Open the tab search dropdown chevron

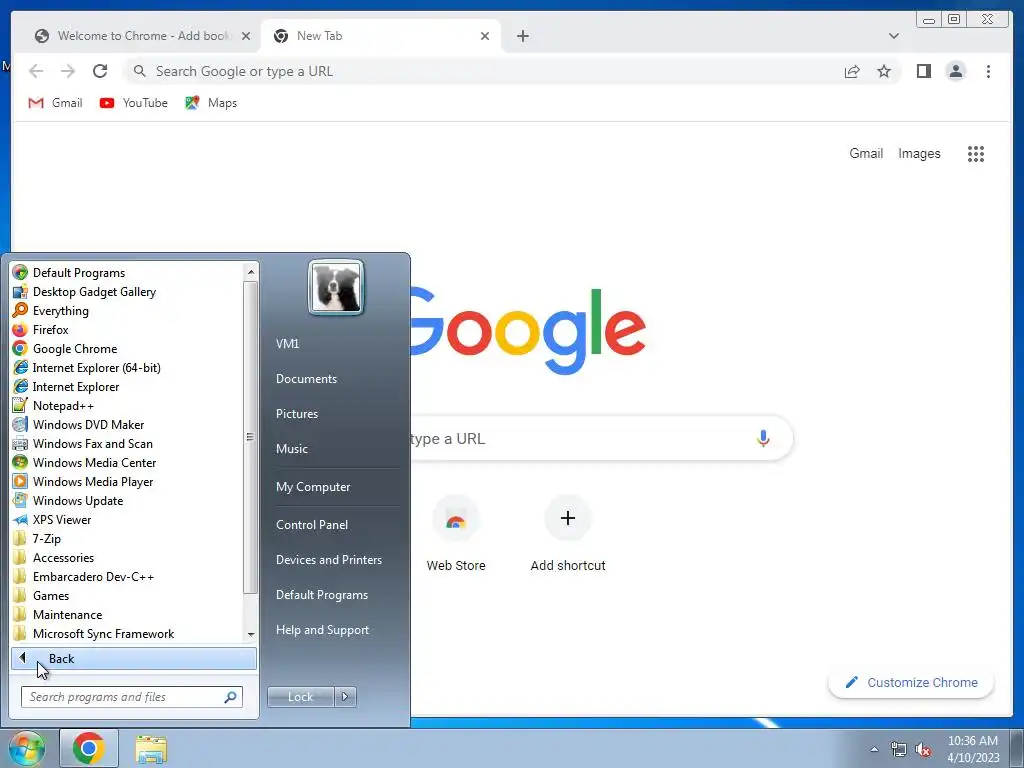[x=893, y=36]
